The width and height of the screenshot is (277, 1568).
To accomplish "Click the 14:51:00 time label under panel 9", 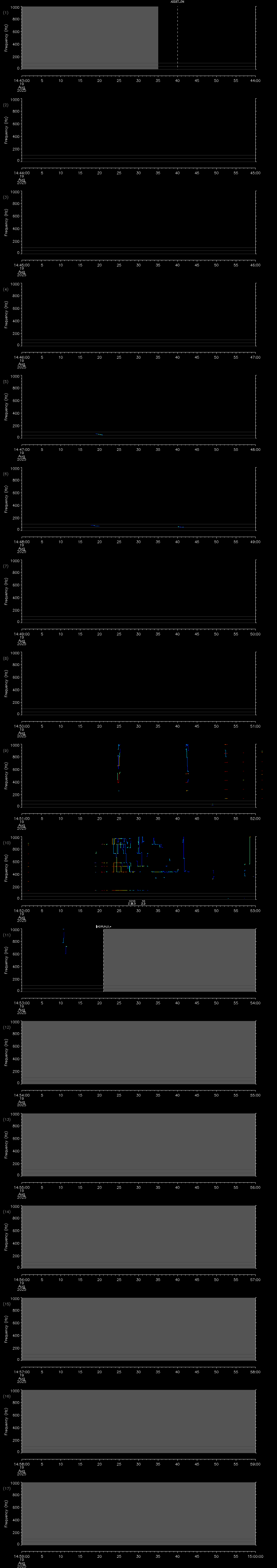I will (x=22, y=818).
